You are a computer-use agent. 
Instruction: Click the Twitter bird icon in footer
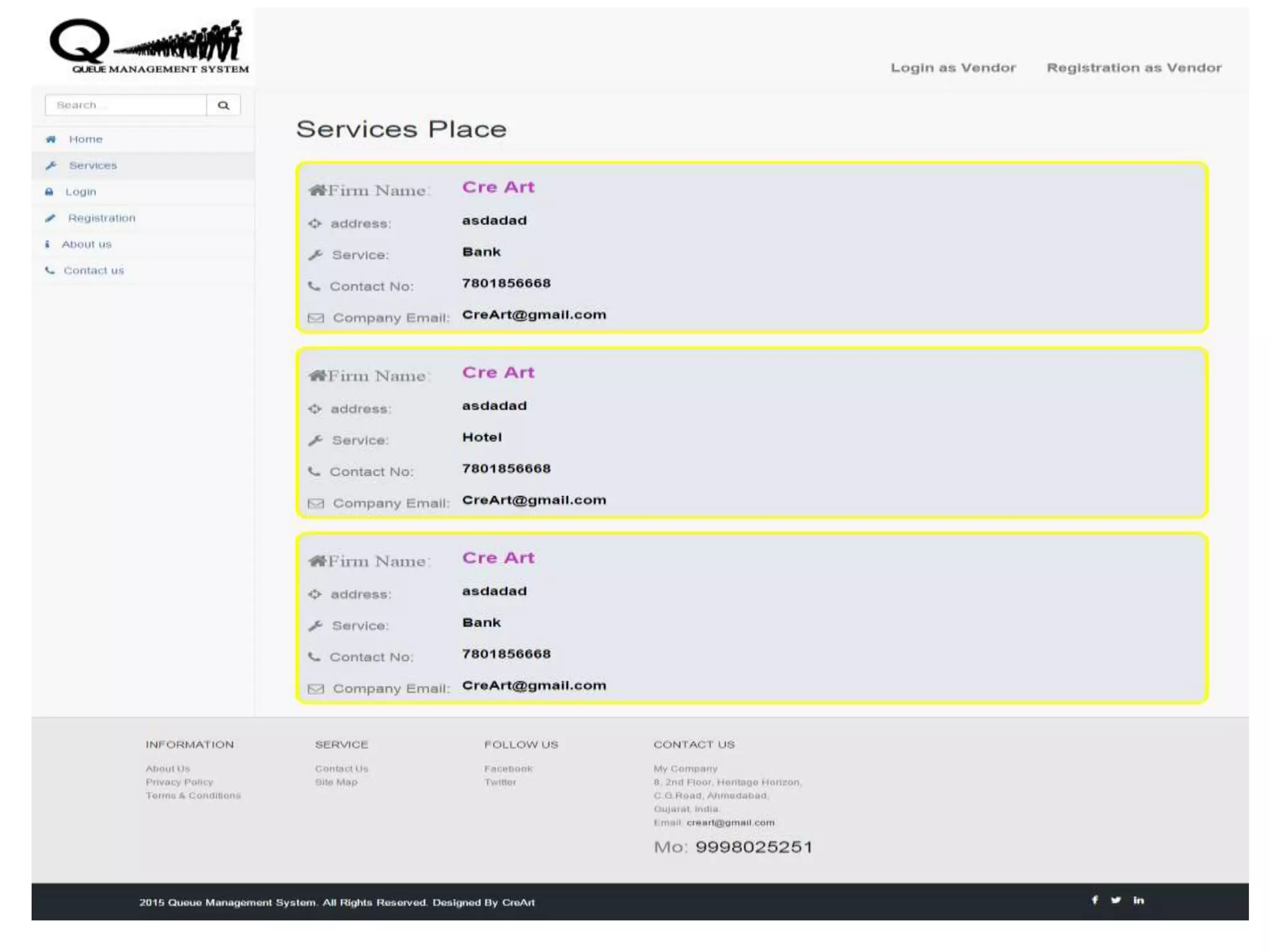point(1116,900)
